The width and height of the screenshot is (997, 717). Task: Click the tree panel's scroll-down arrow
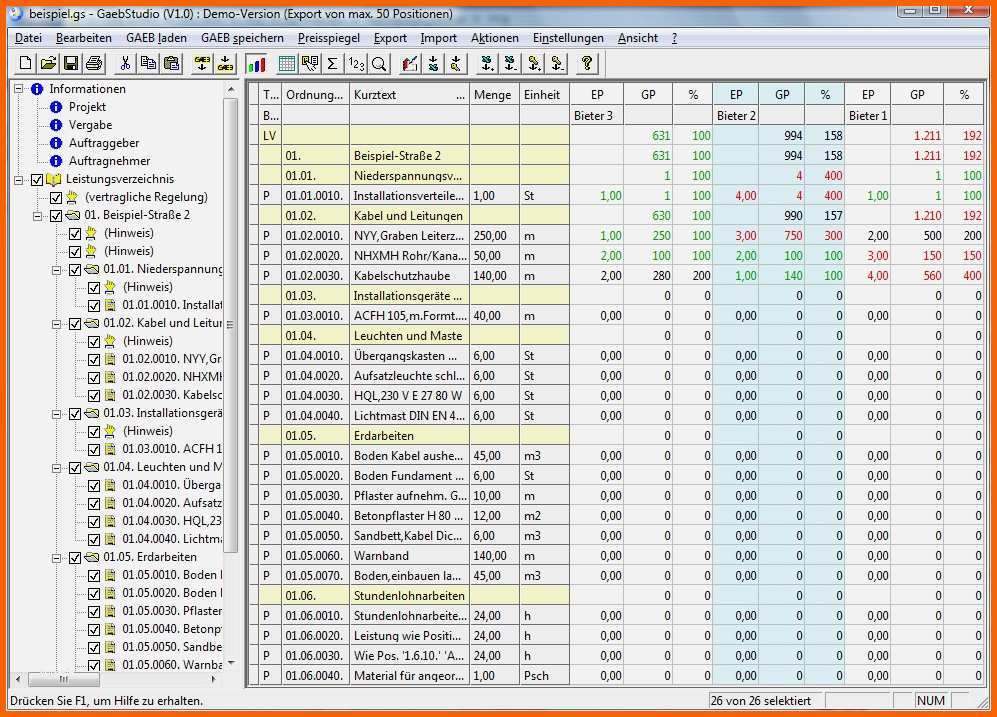click(x=231, y=663)
